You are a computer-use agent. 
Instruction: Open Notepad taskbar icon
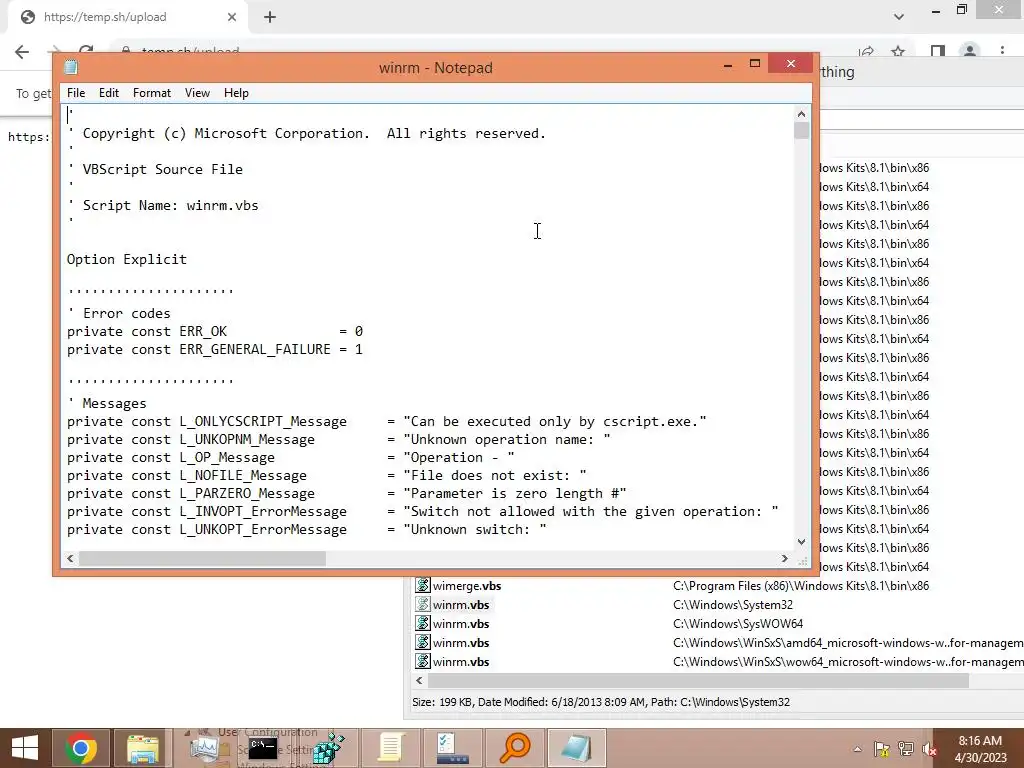point(577,748)
